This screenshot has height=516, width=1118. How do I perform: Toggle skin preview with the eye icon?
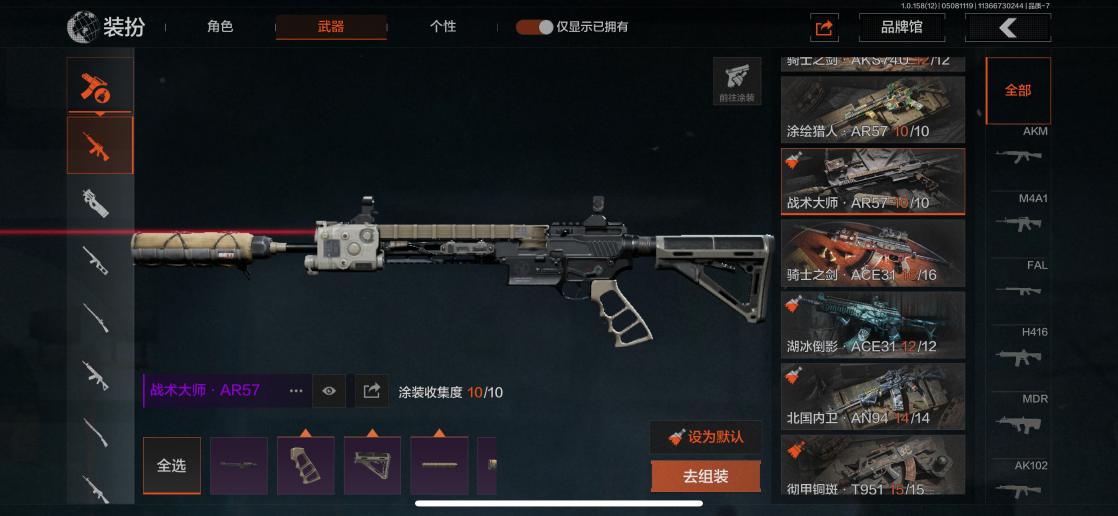329,391
